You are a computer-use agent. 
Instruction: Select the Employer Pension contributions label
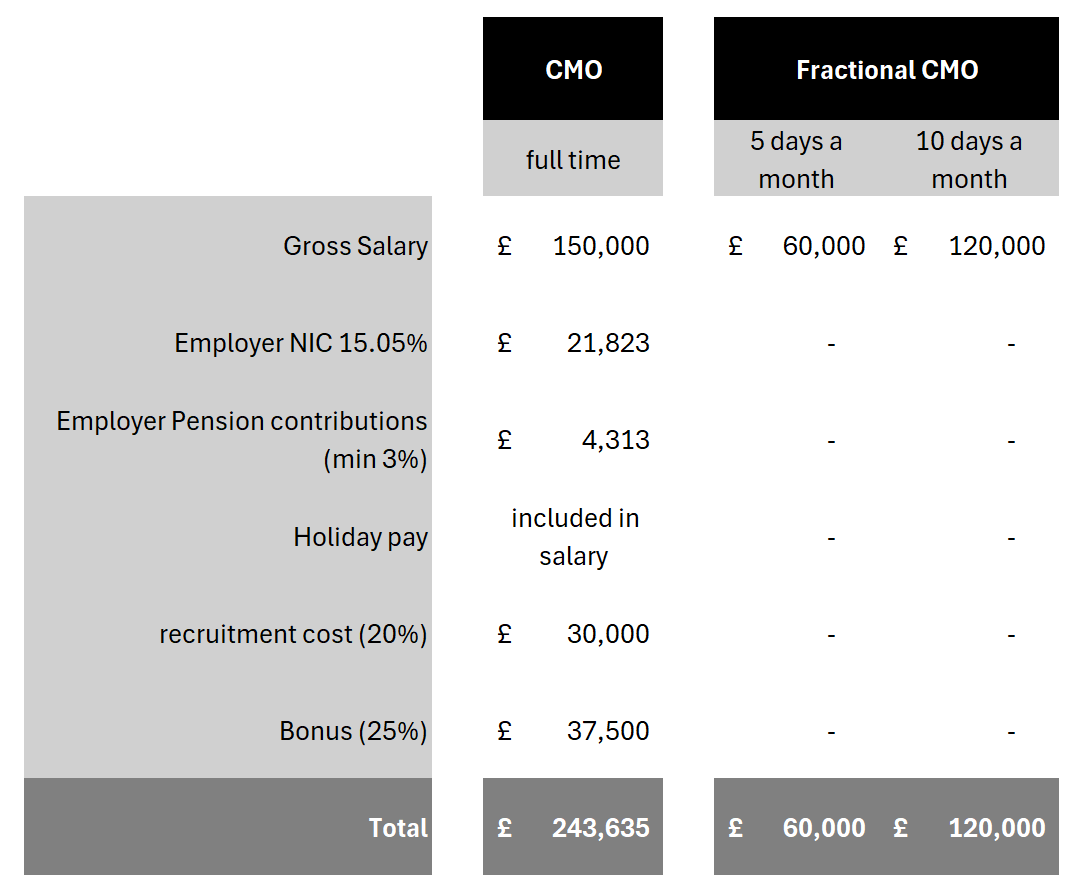tap(242, 440)
